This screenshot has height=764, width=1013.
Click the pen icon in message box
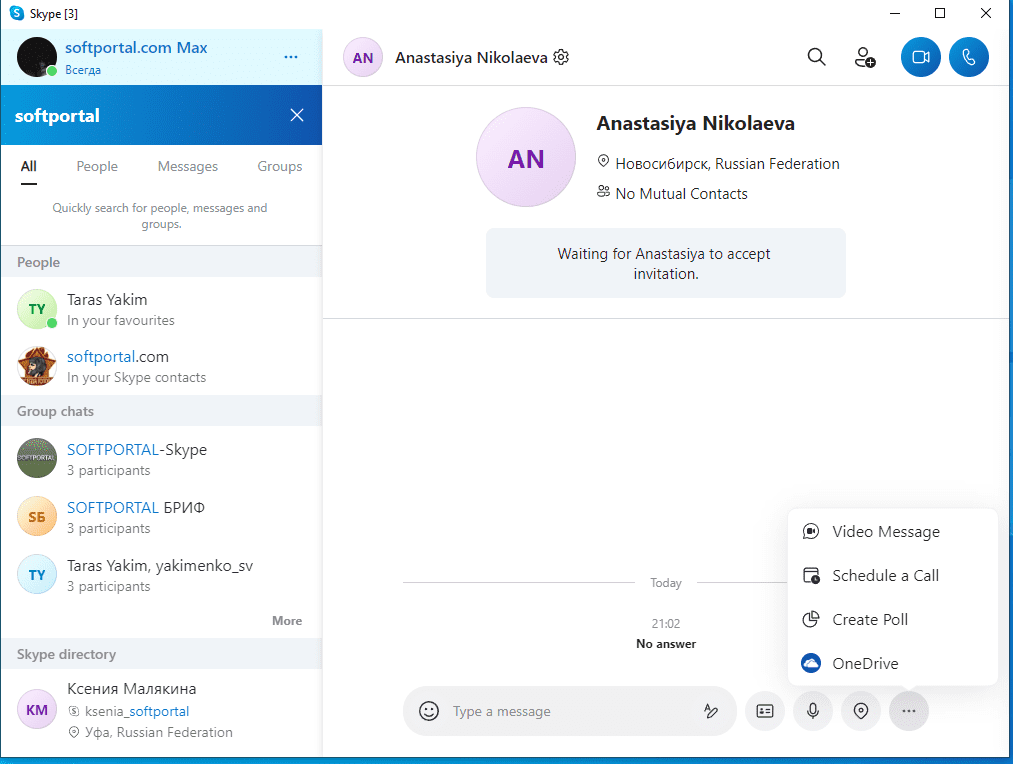[711, 711]
